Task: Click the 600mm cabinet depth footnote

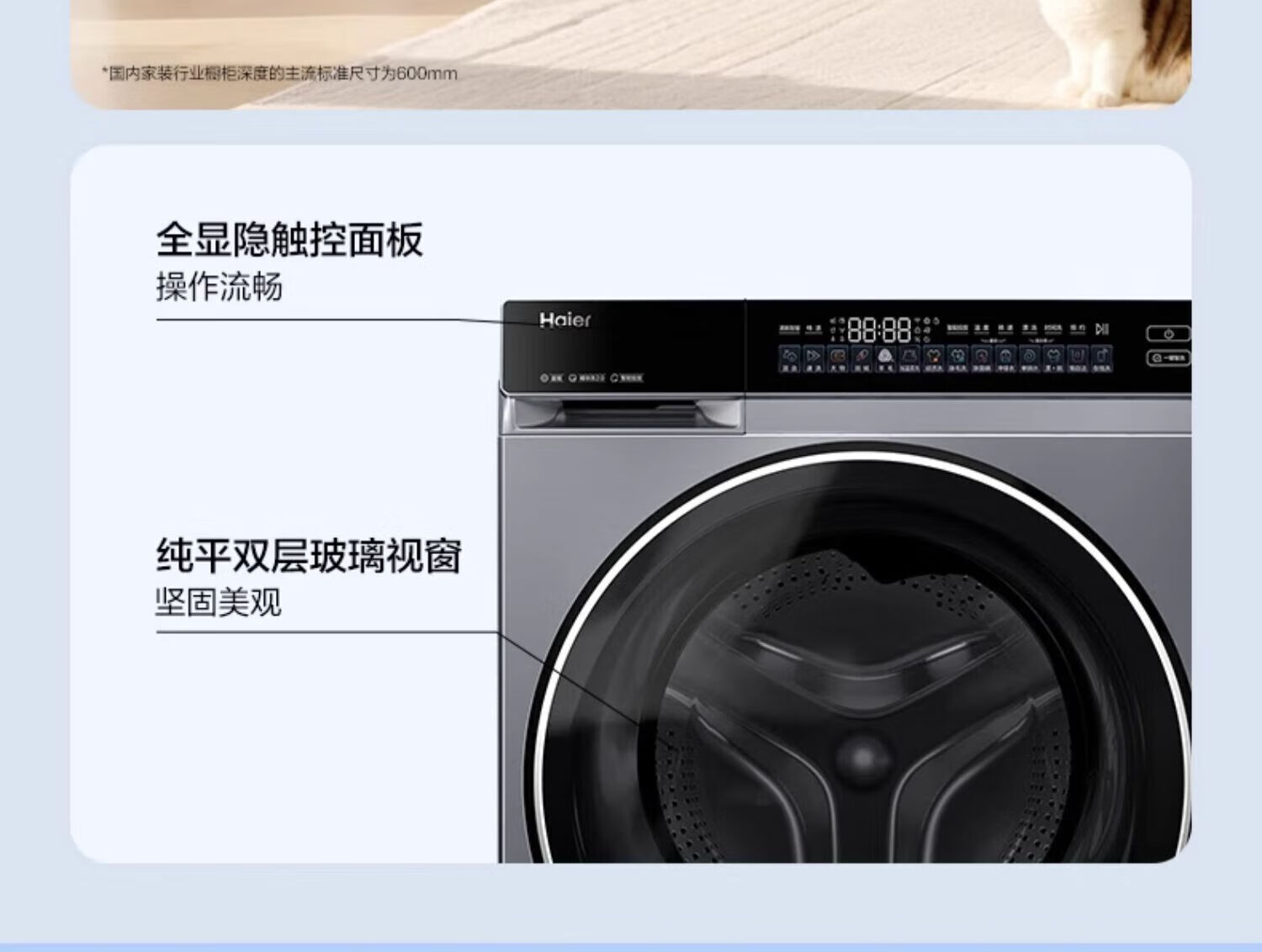Action: pyautogui.click(x=280, y=73)
